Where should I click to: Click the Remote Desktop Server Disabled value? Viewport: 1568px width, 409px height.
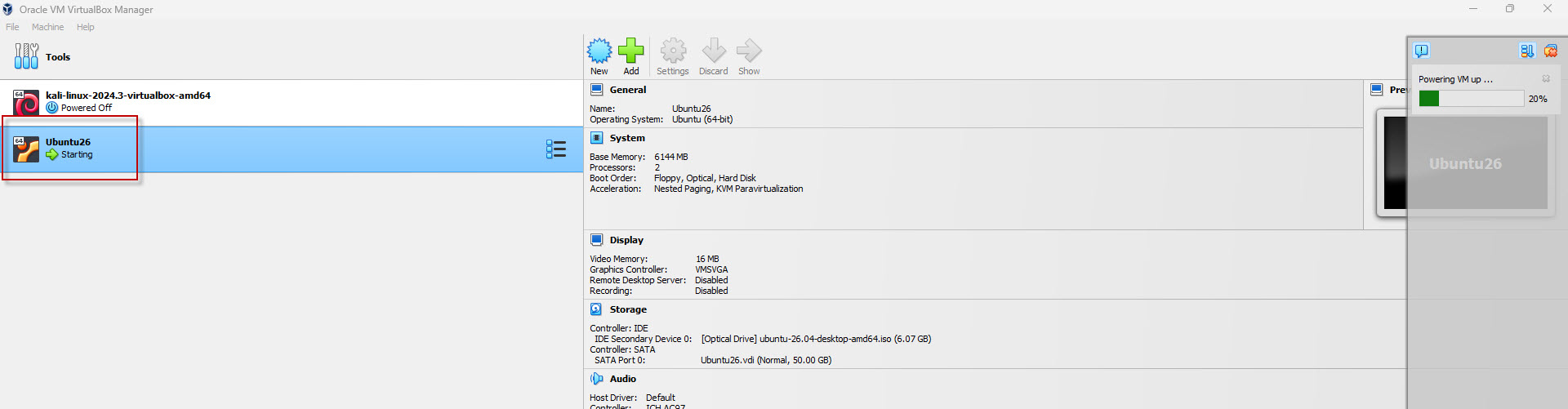(x=711, y=280)
